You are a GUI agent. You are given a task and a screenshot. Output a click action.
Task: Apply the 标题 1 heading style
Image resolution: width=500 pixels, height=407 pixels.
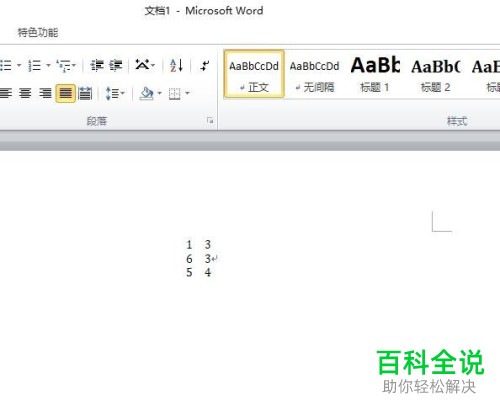(375, 74)
